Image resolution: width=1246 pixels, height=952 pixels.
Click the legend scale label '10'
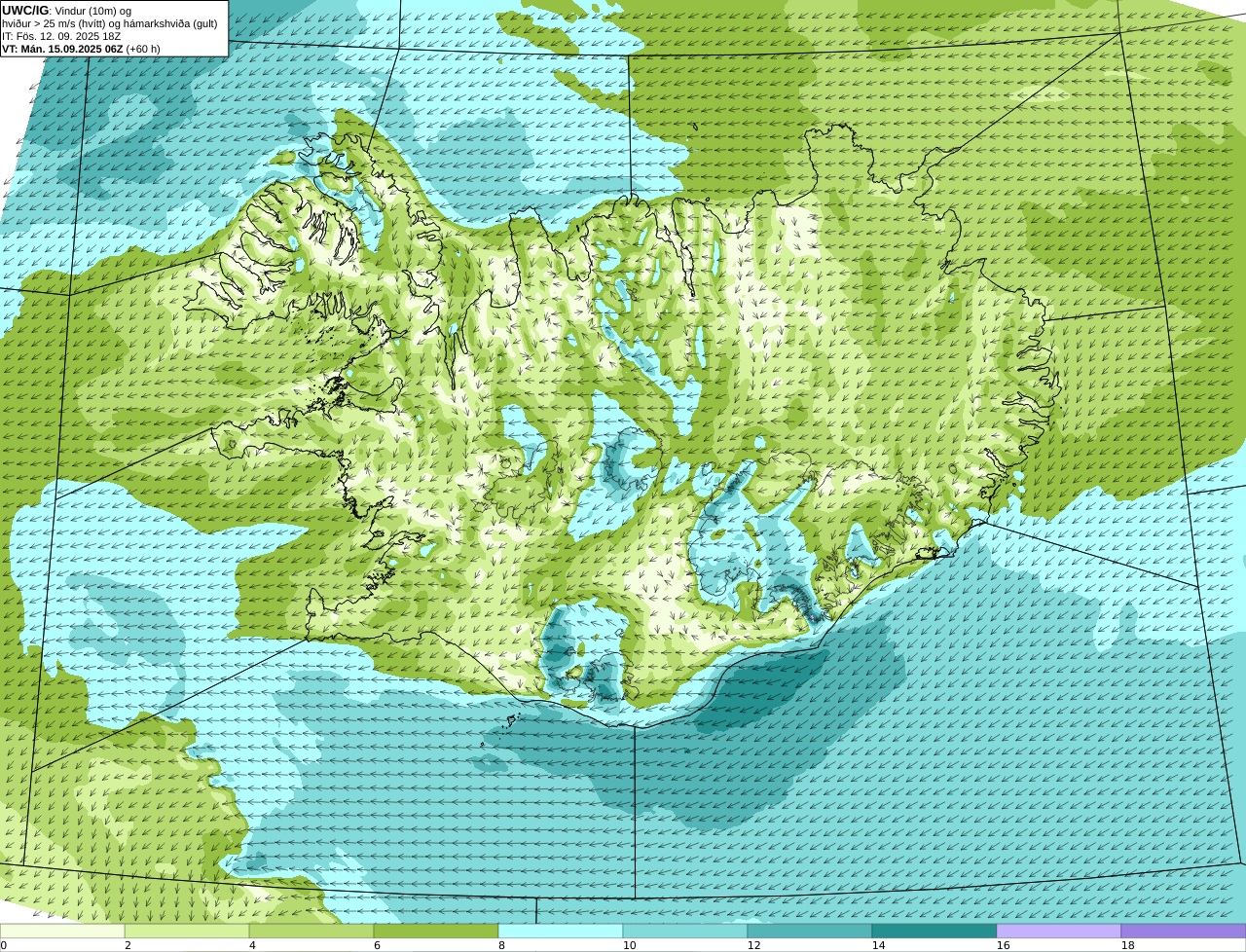(x=630, y=945)
